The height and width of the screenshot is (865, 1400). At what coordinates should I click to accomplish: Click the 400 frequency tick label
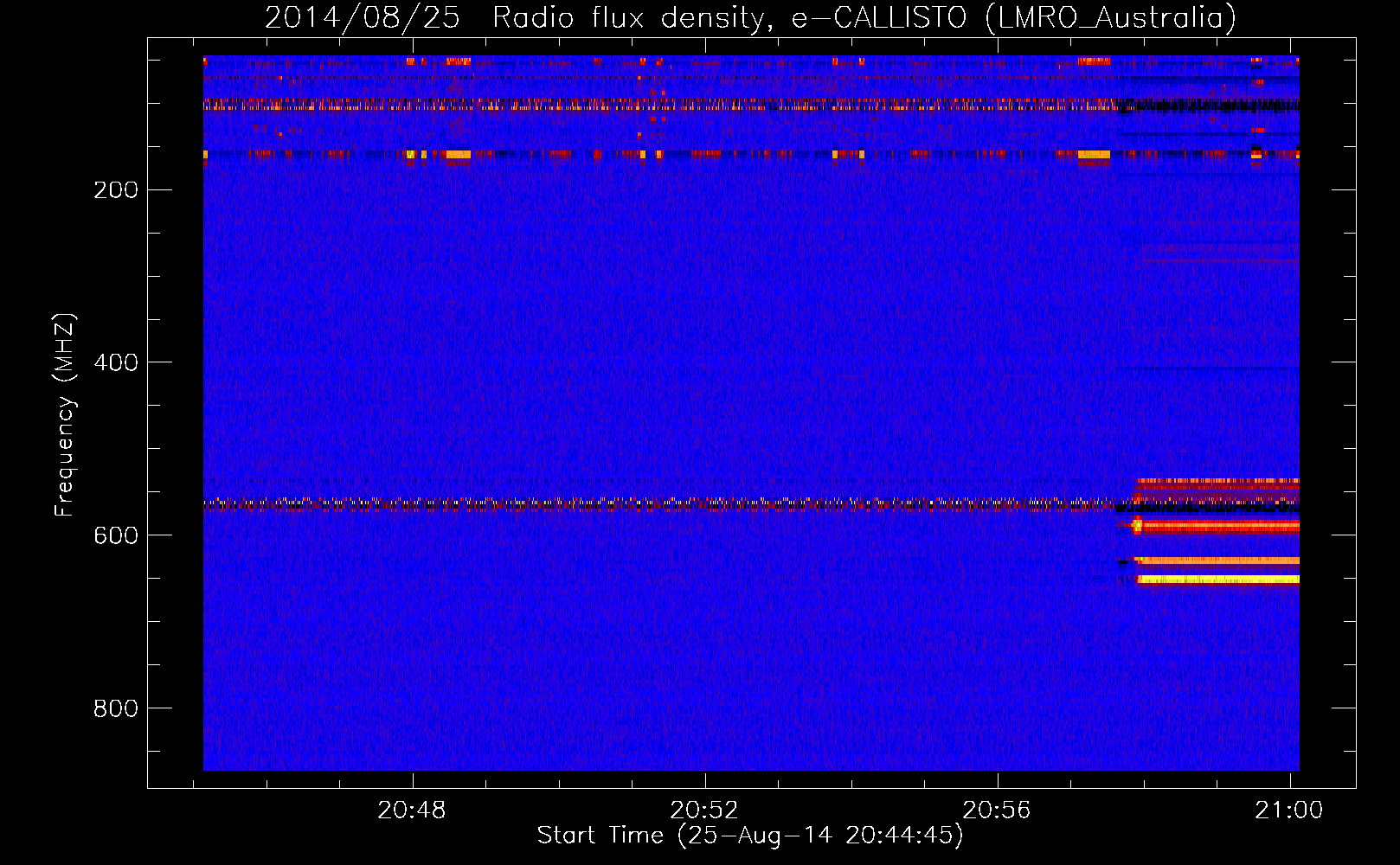tap(116, 362)
